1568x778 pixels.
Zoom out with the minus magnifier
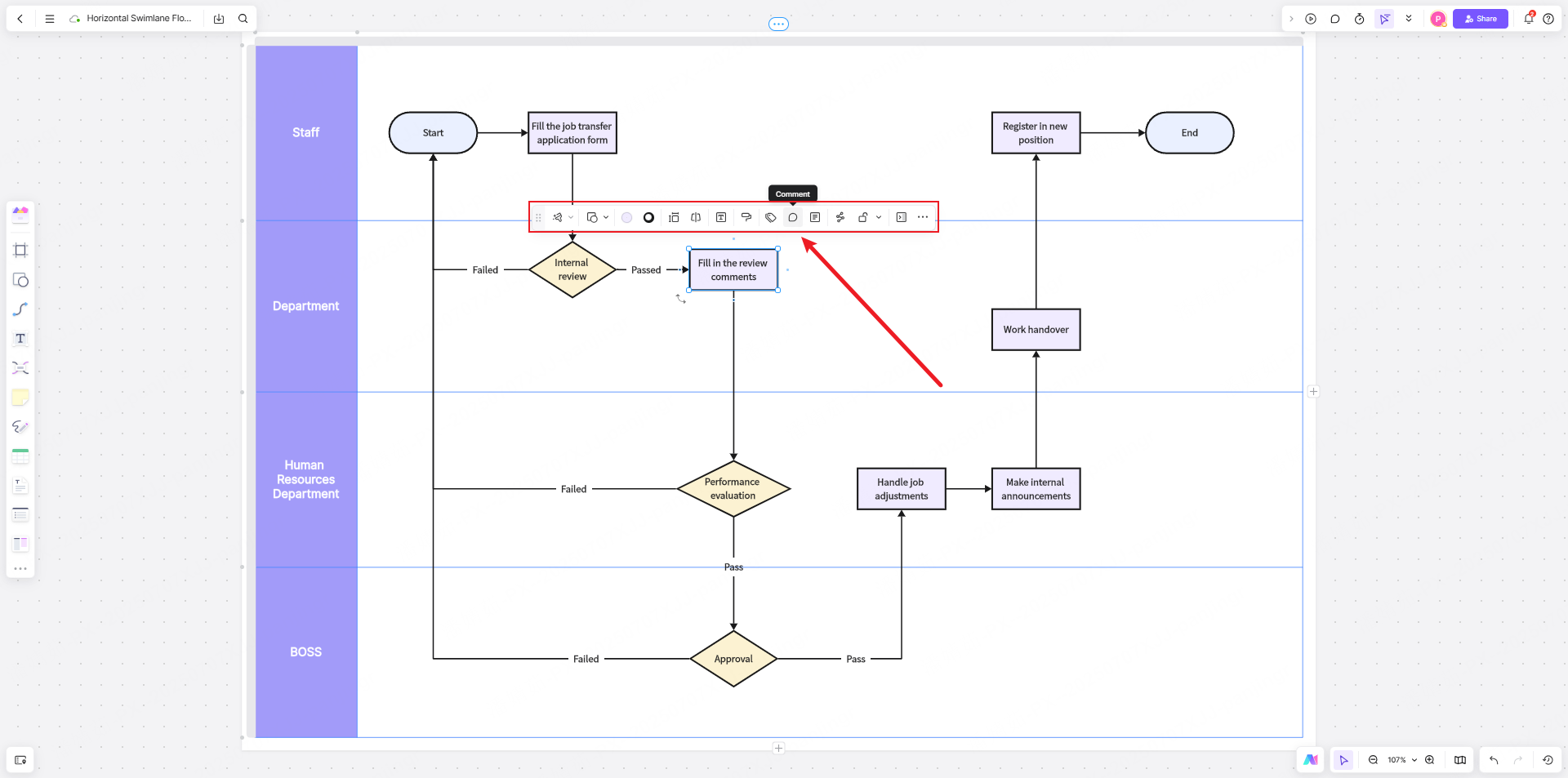point(1374,759)
